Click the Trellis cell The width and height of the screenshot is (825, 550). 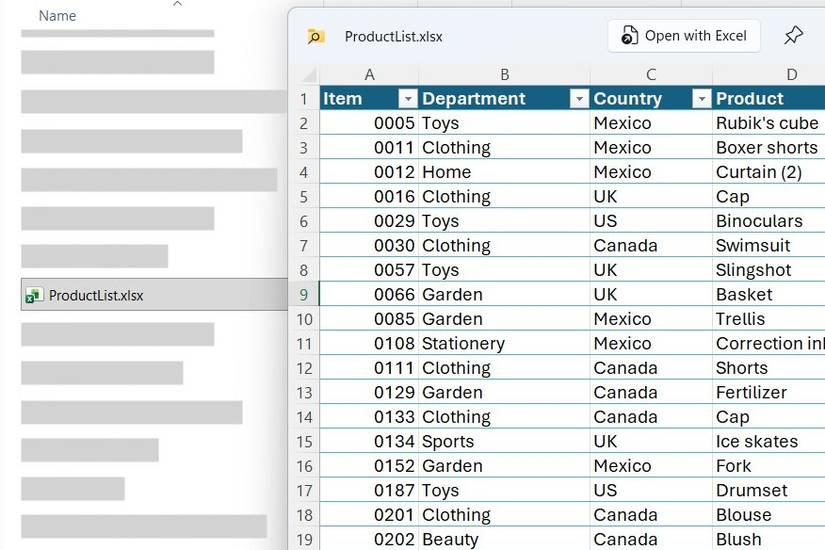pos(769,319)
